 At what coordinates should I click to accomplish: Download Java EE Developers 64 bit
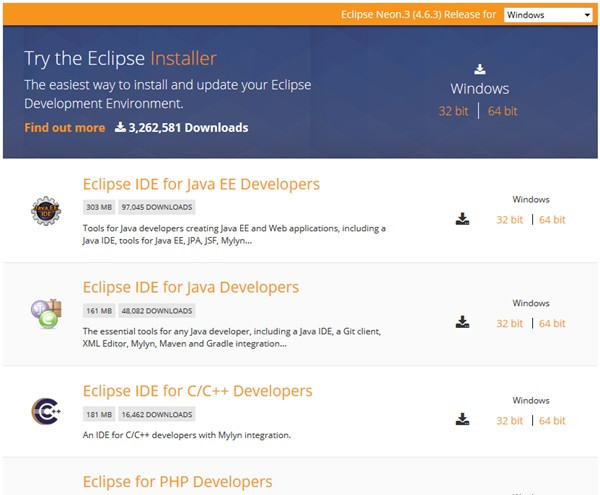point(552,220)
